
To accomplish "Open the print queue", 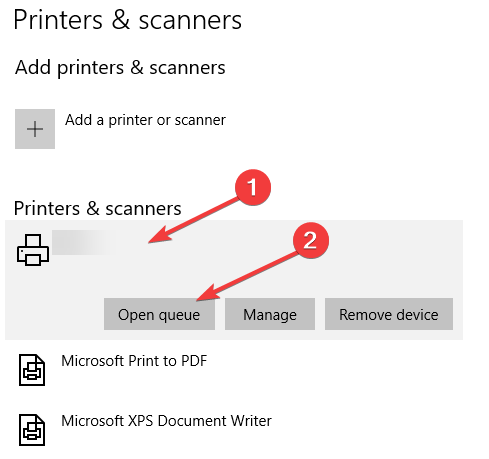I will point(159,314).
